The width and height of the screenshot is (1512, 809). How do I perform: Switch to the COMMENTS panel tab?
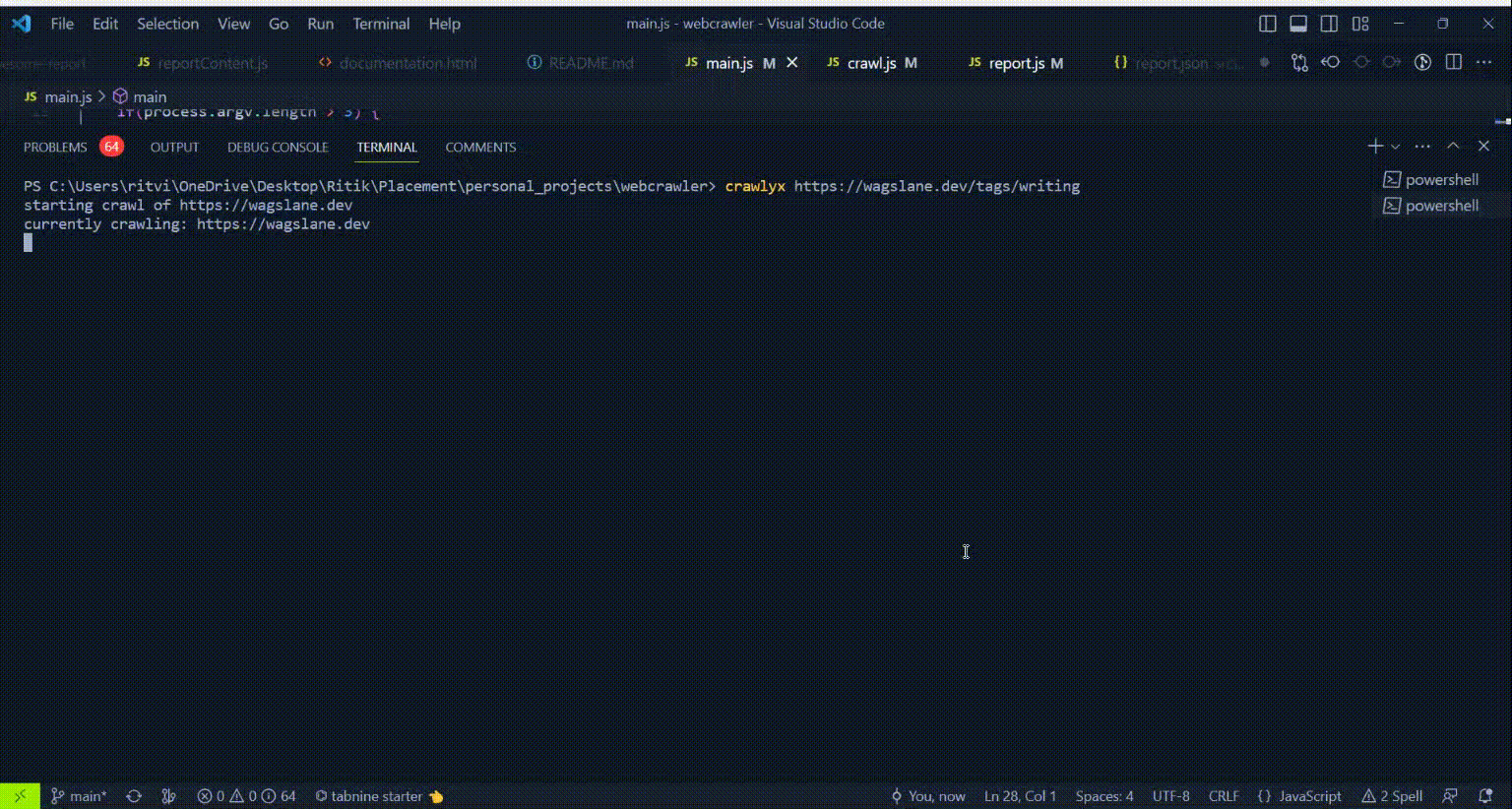click(x=480, y=147)
